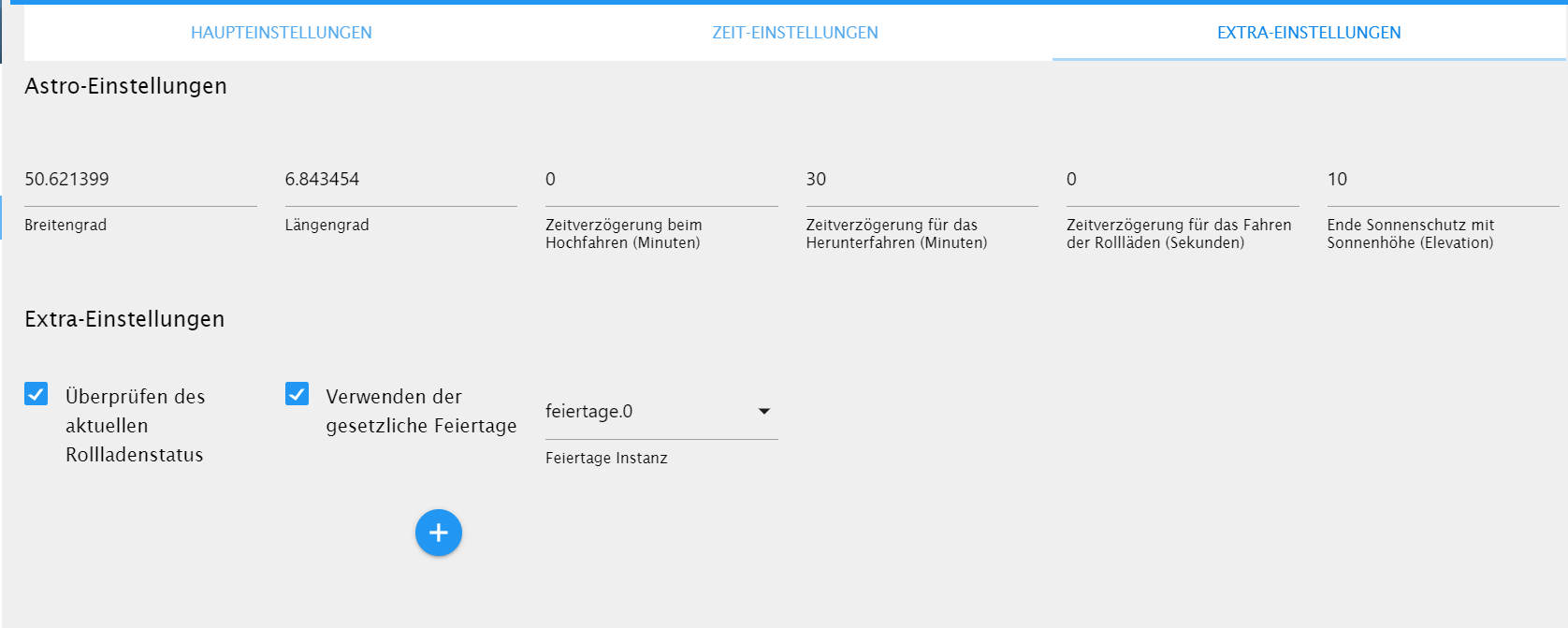
Task: Select the Feiertage Instanz combo box
Action: (661, 412)
